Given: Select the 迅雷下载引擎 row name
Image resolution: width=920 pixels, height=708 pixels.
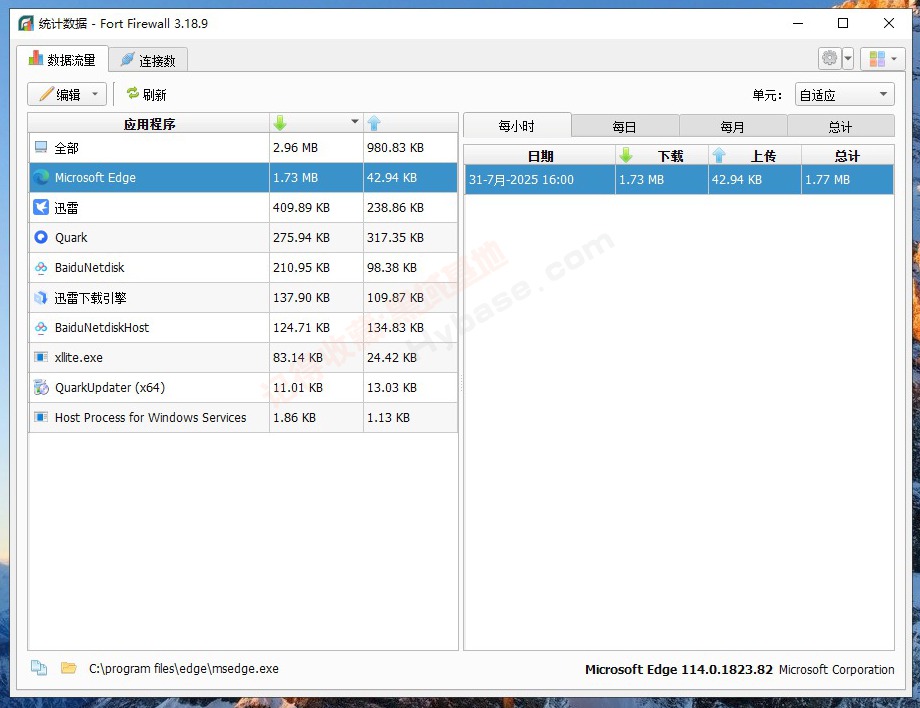Looking at the screenshot, I should [90, 298].
